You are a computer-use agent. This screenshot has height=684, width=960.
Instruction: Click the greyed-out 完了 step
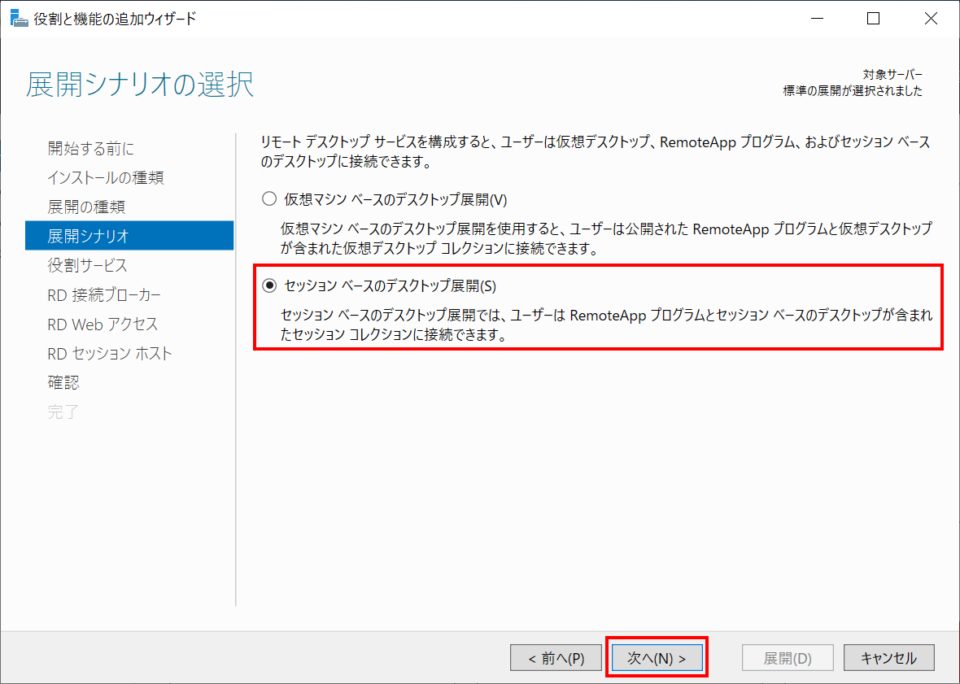point(63,412)
